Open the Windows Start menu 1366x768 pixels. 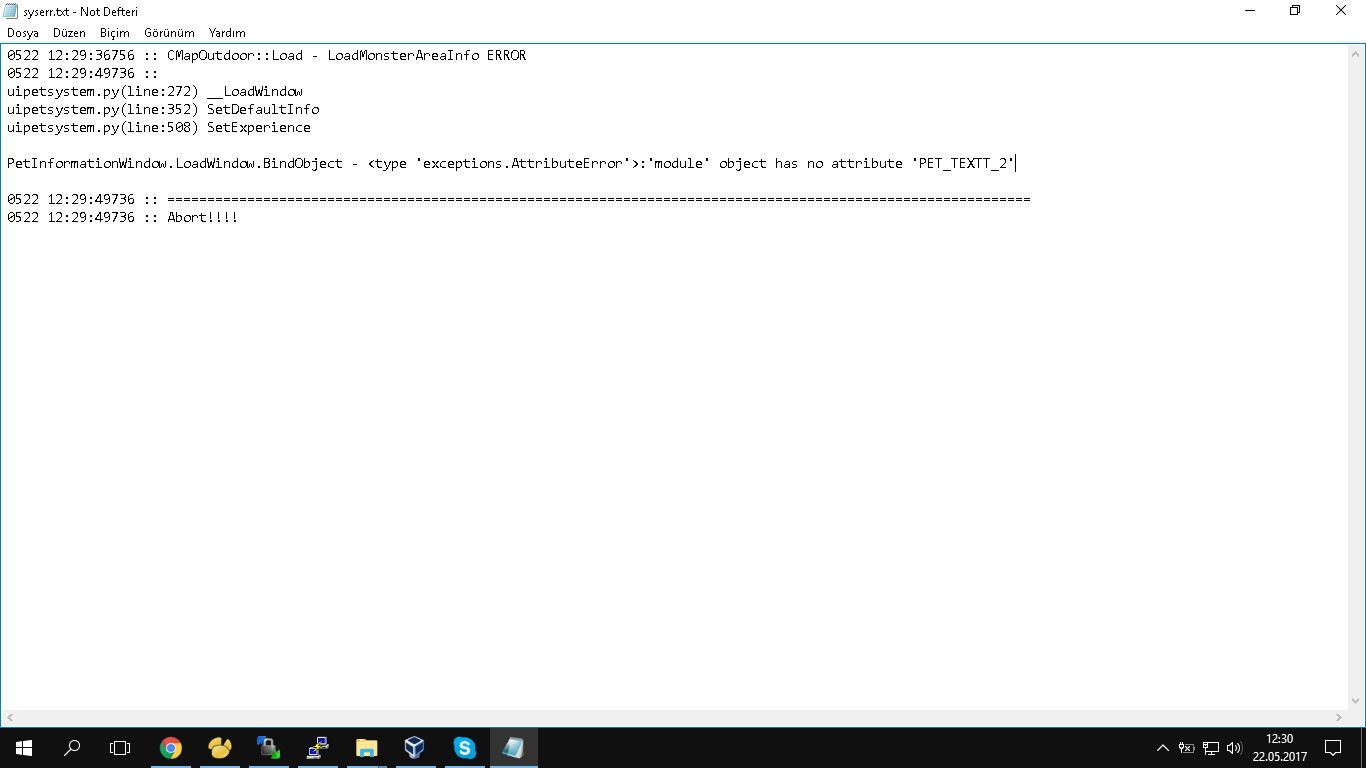coord(24,747)
